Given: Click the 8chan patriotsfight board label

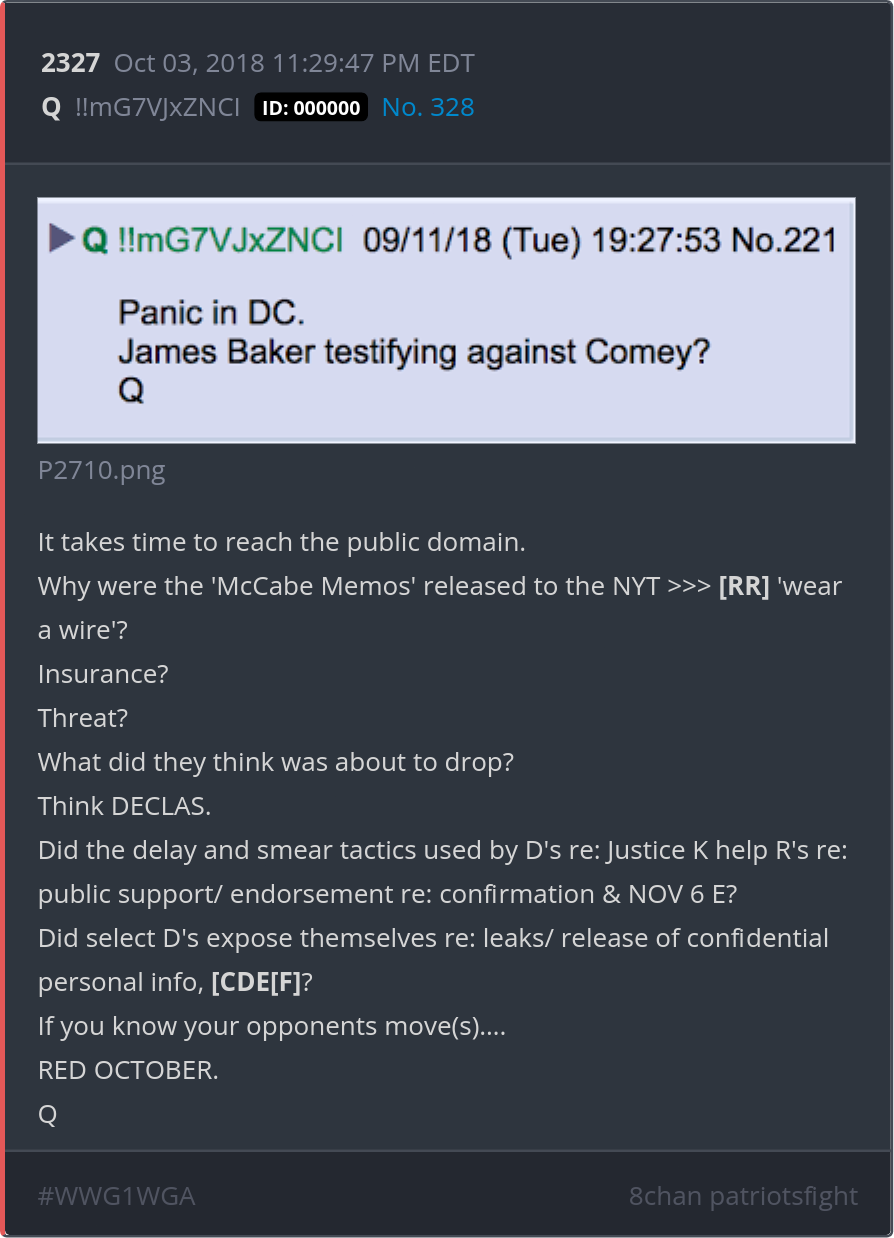Looking at the screenshot, I should (743, 1196).
